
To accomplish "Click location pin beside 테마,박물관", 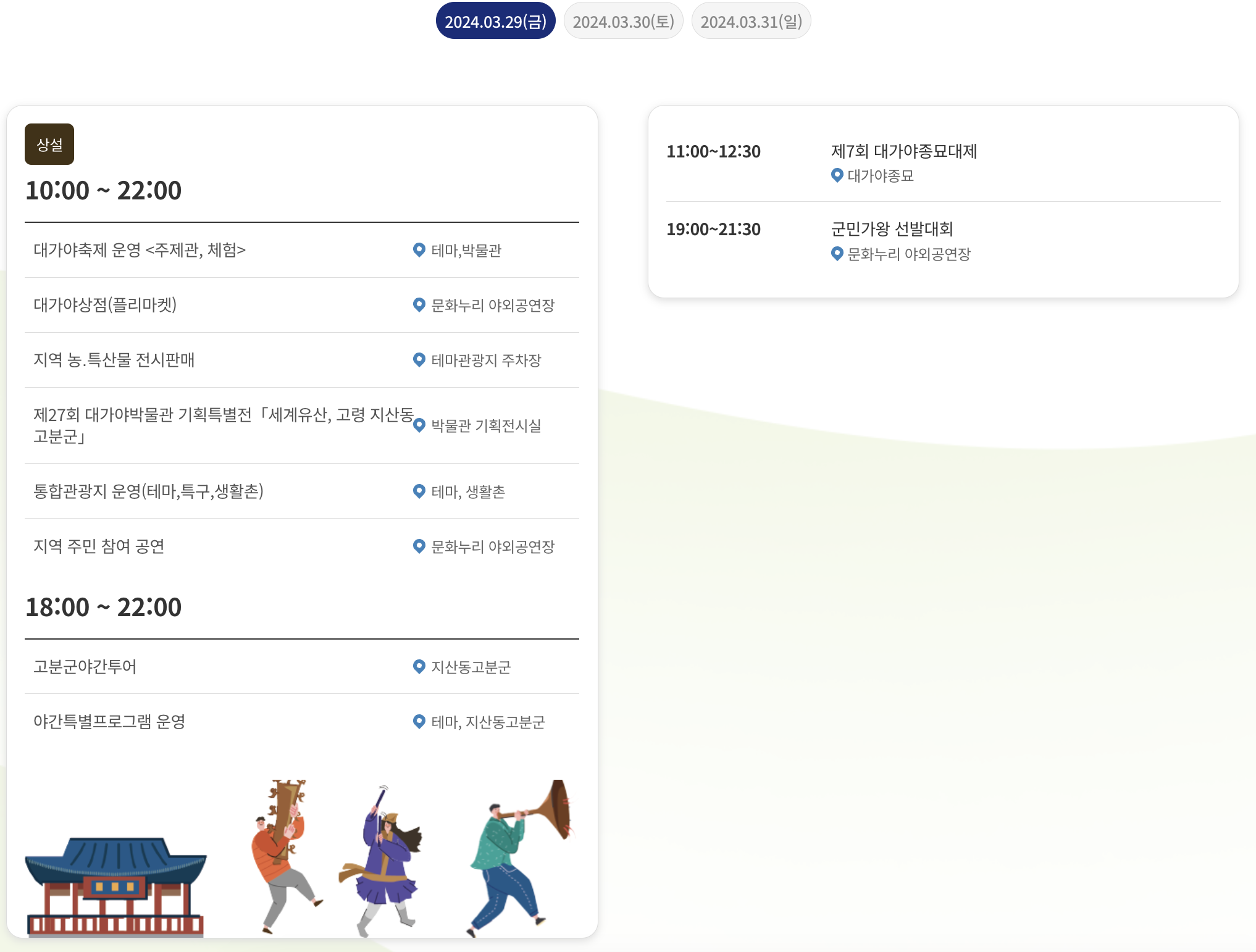I will (419, 250).
